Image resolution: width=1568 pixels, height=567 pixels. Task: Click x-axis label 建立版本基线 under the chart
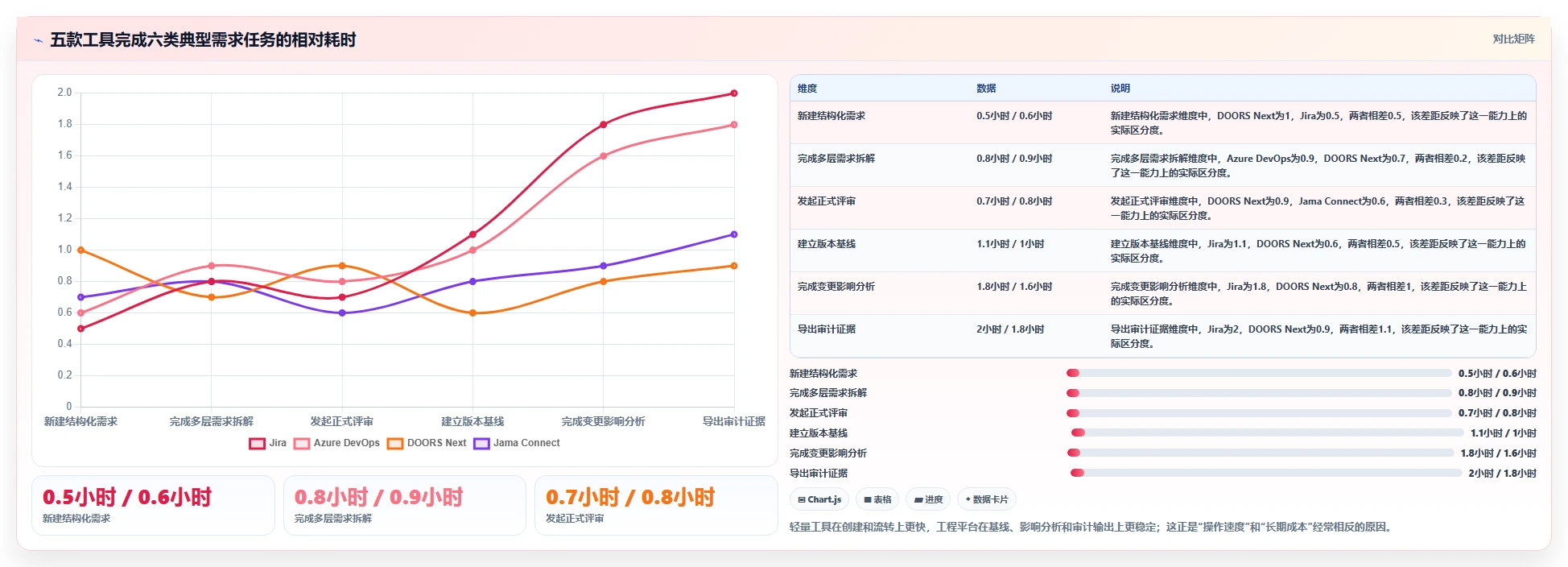(x=472, y=421)
